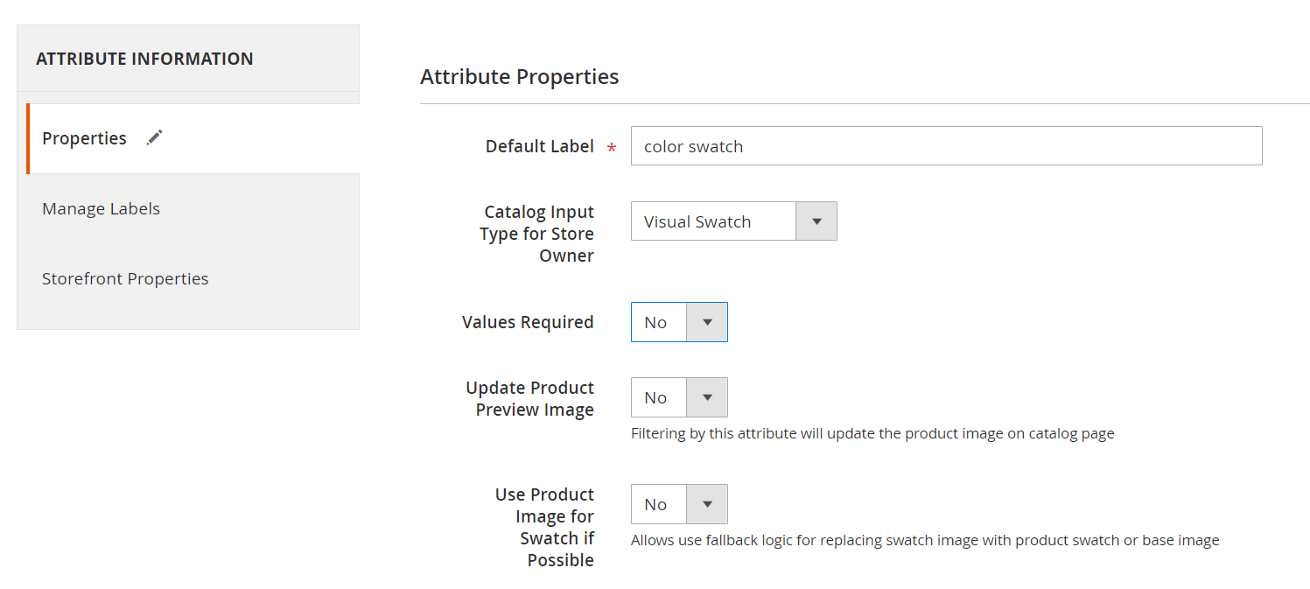The width and height of the screenshot is (1310, 589).
Task: Expand the Values Required dropdown arrow
Action: coord(707,322)
